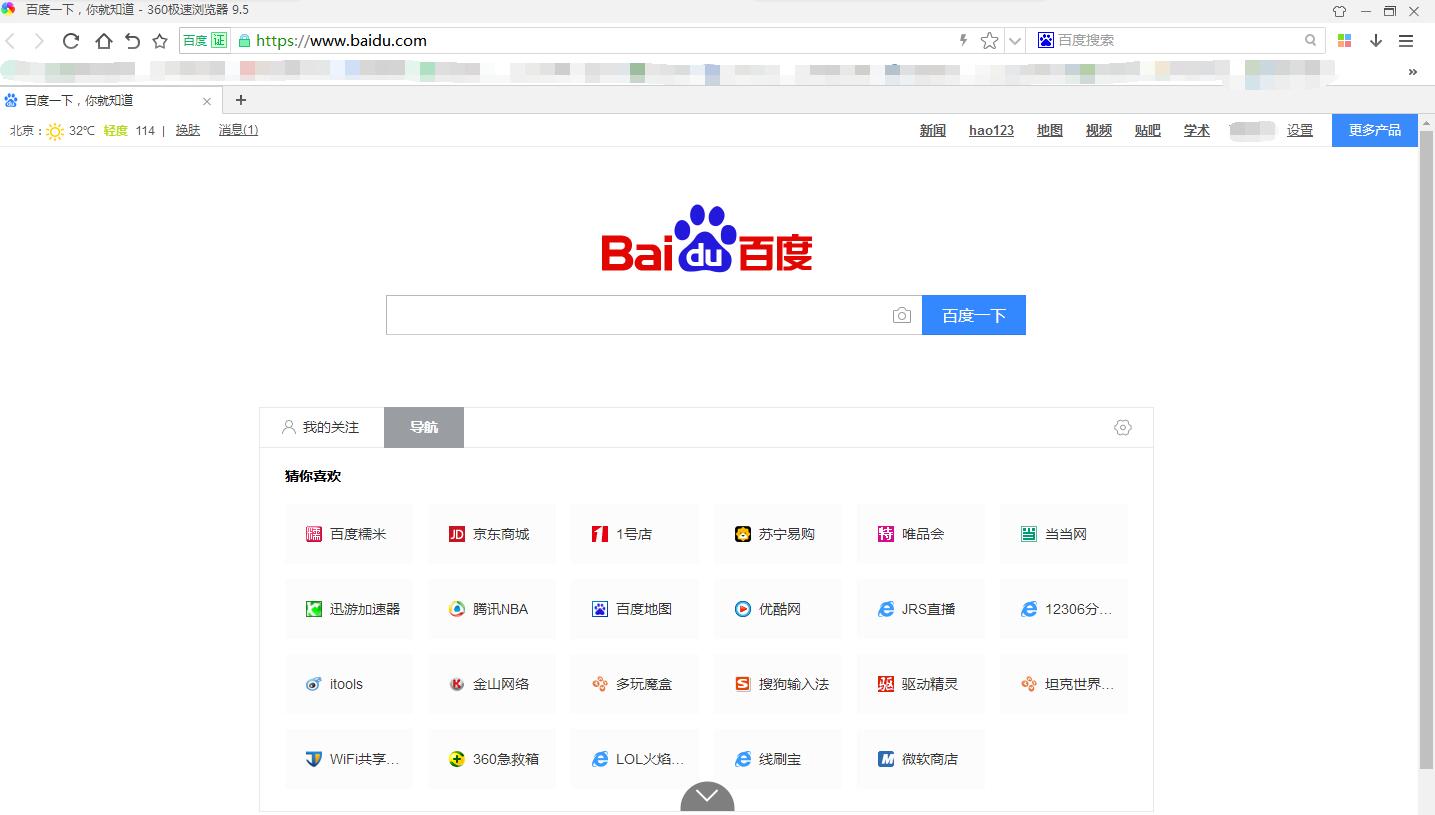
Task: Open the search engine dropdown in top-right searchbar
Action: tap(1044, 40)
